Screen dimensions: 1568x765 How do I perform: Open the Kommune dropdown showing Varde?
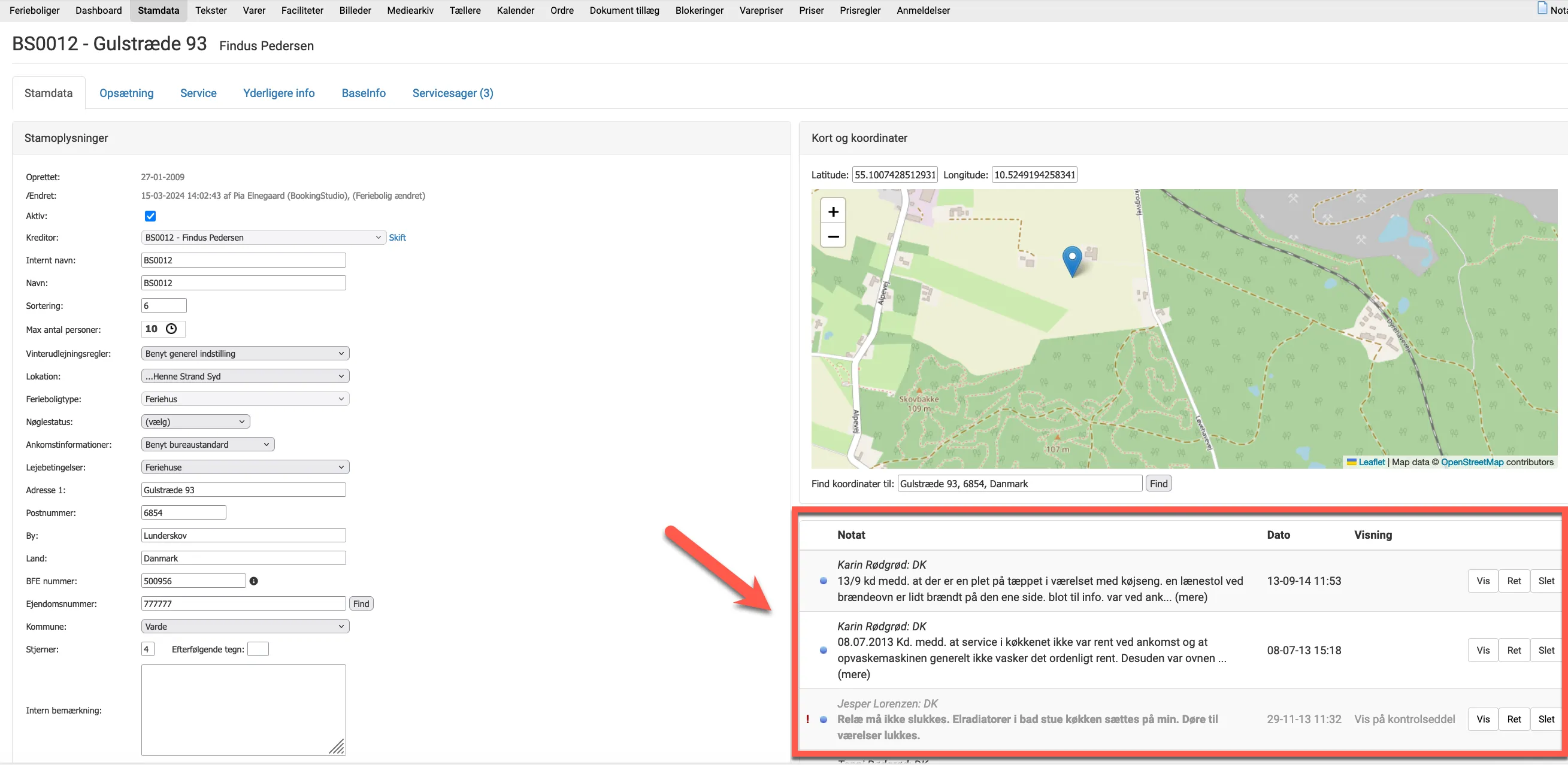pyautogui.click(x=245, y=626)
